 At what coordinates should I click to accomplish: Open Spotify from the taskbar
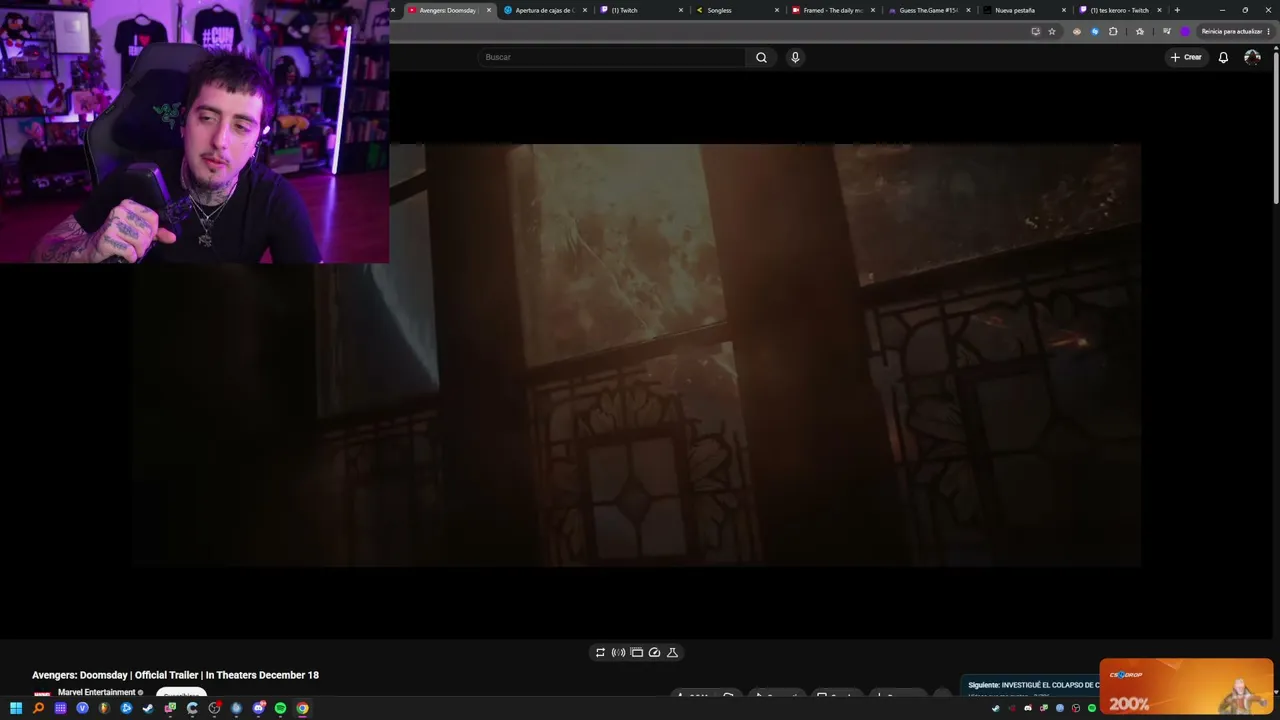tap(280, 708)
